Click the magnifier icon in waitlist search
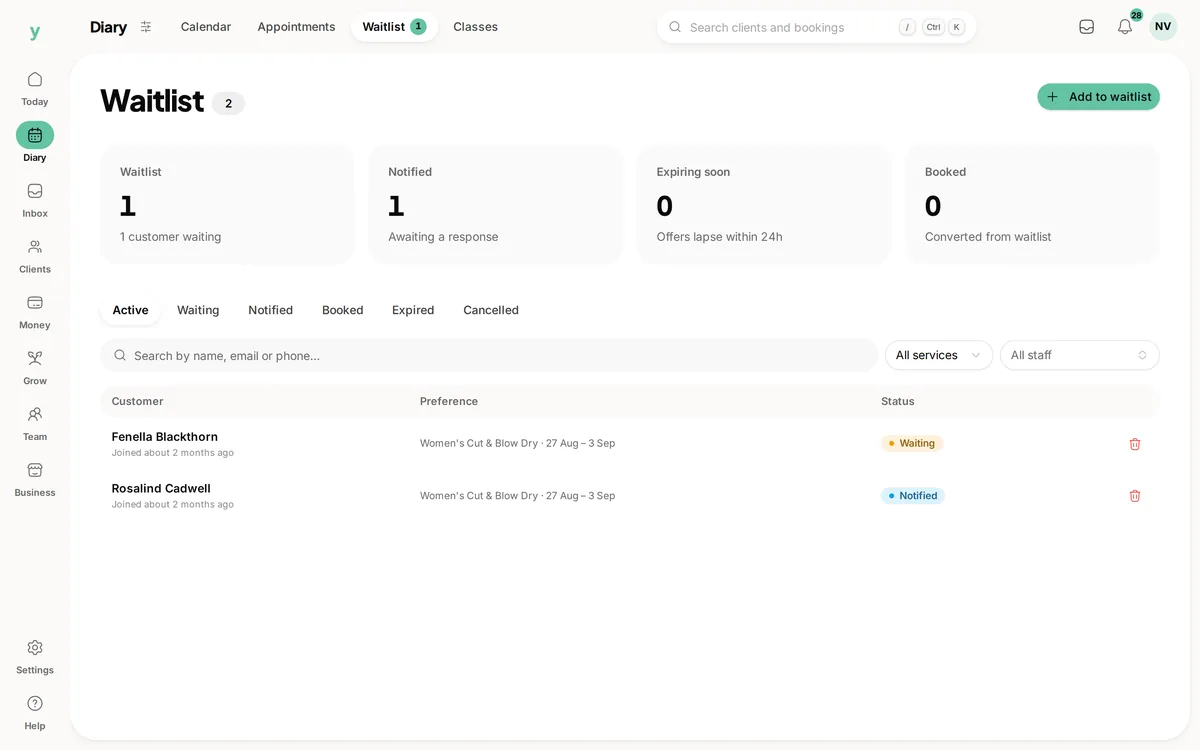1200x750 pixels. point(120,355)
